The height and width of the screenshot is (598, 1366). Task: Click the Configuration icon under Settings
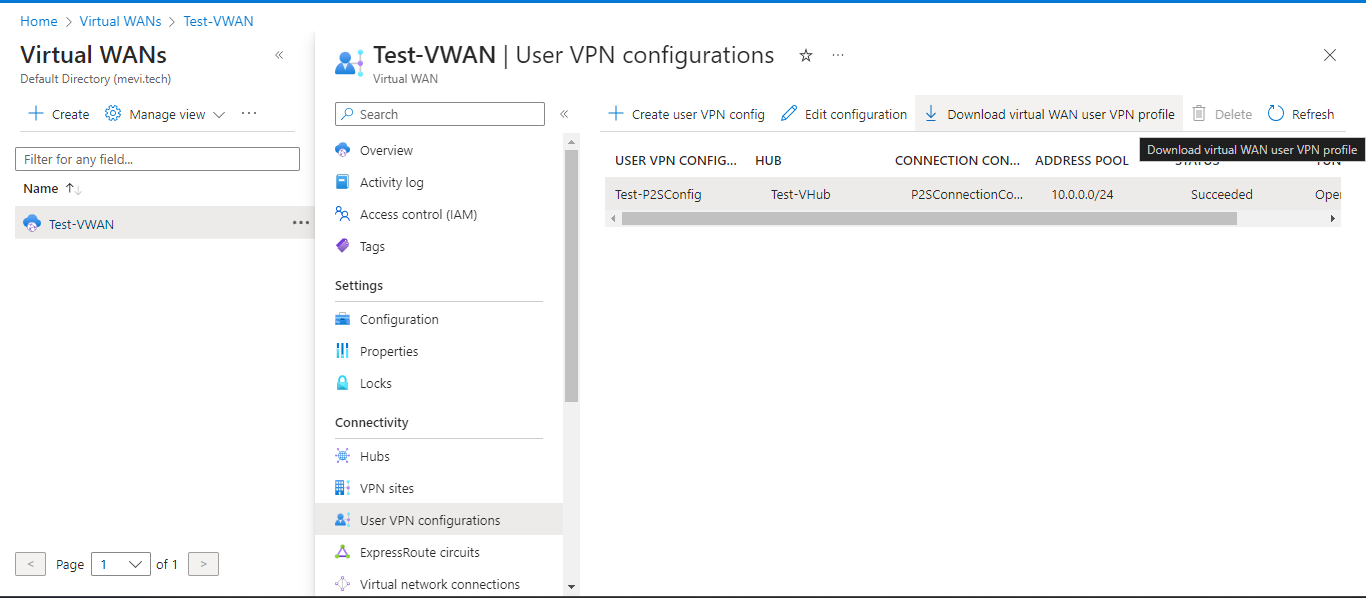click(x=343, y=319)
